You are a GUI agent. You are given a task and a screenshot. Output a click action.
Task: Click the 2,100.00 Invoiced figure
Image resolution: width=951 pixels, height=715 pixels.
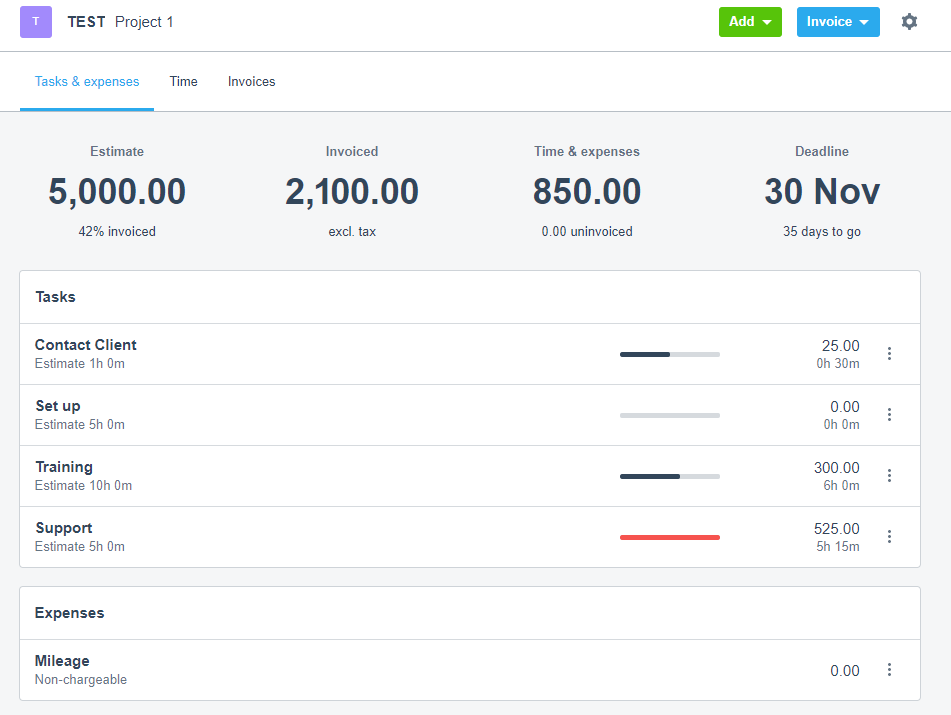point(351,191)
